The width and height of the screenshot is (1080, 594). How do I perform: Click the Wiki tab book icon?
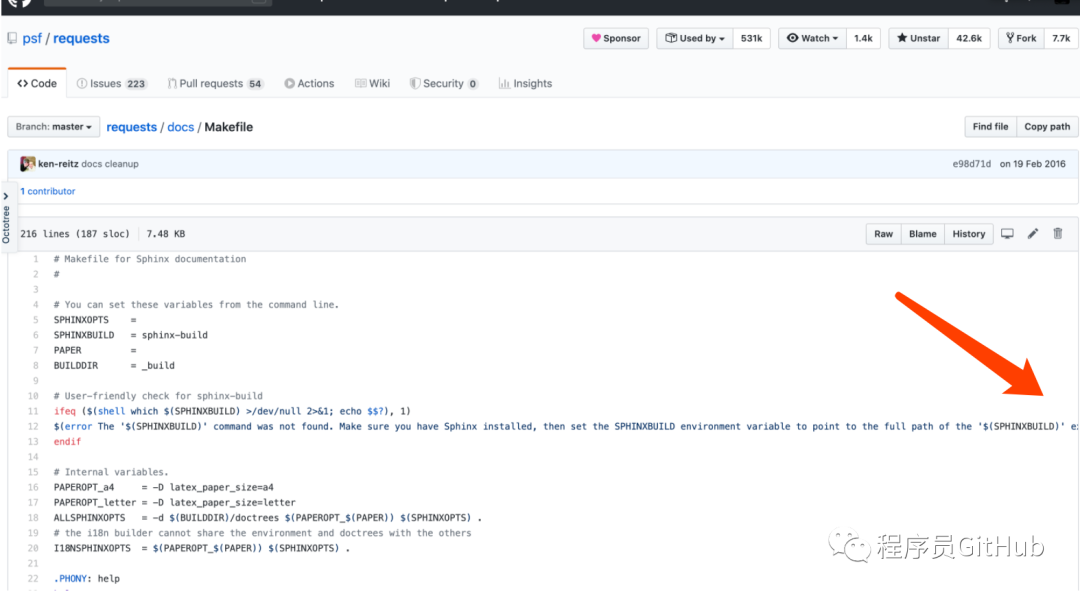[x=360, y=83]
